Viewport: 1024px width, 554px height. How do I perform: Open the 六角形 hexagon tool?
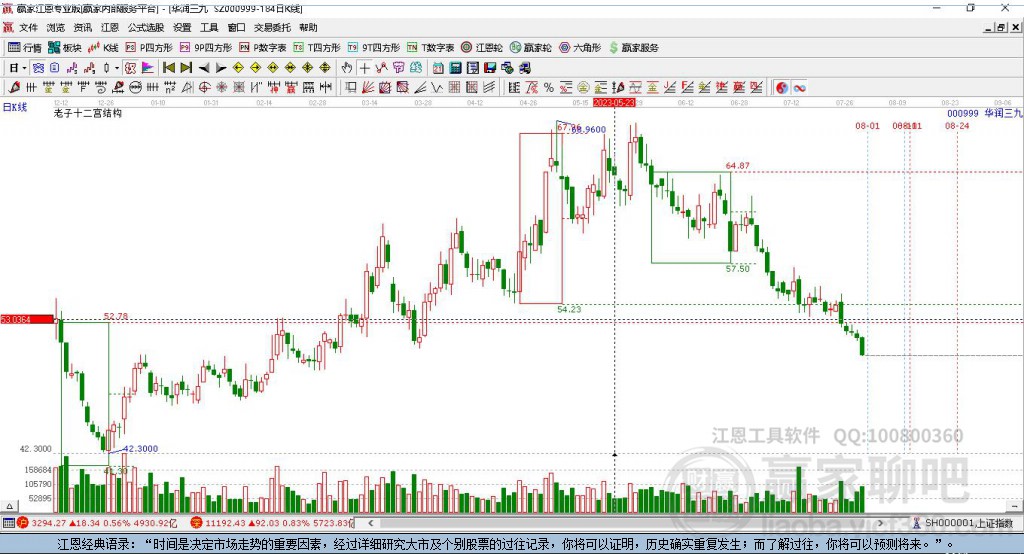click(x=580, y=48)
